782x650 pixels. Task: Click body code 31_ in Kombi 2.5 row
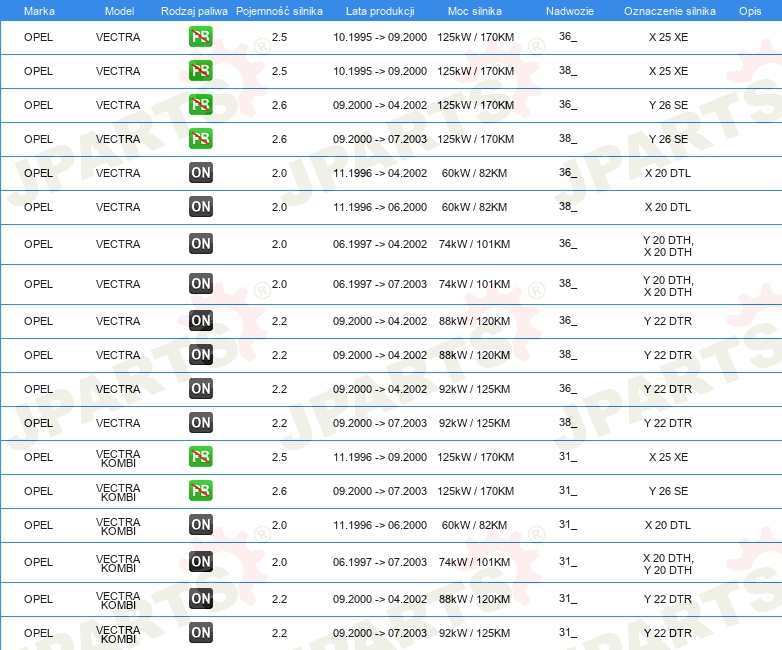pyautogui.click(x=568, y=456)
